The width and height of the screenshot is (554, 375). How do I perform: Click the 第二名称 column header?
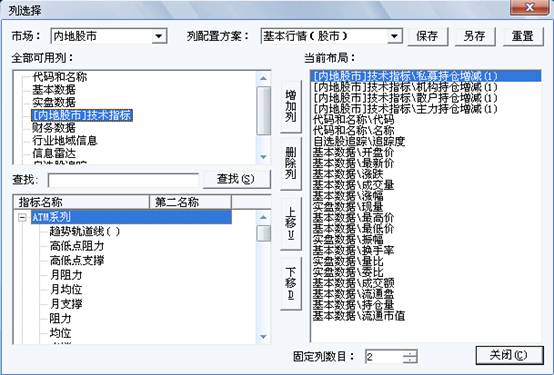click(x=190, y=202)
